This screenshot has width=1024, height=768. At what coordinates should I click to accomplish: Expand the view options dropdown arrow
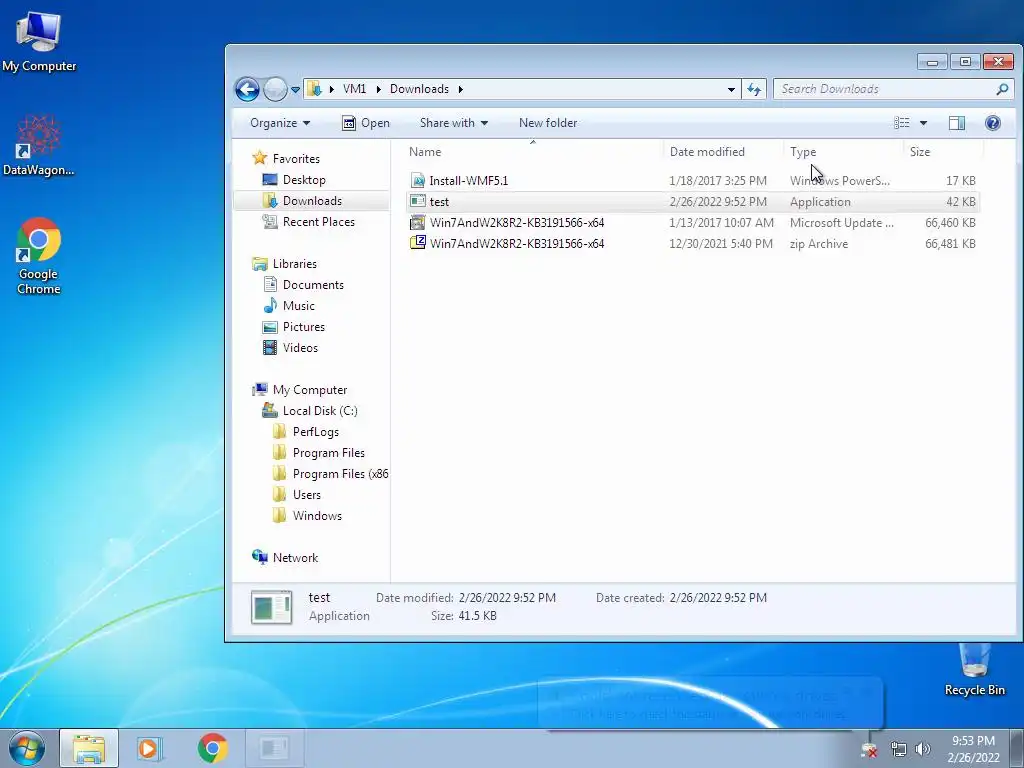923,123
